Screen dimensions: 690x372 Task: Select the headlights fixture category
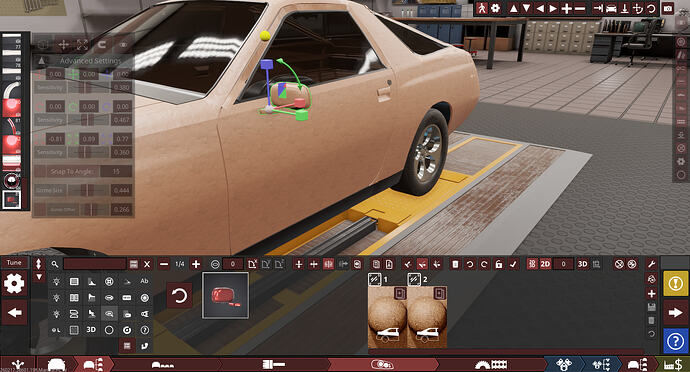(56, 281)
